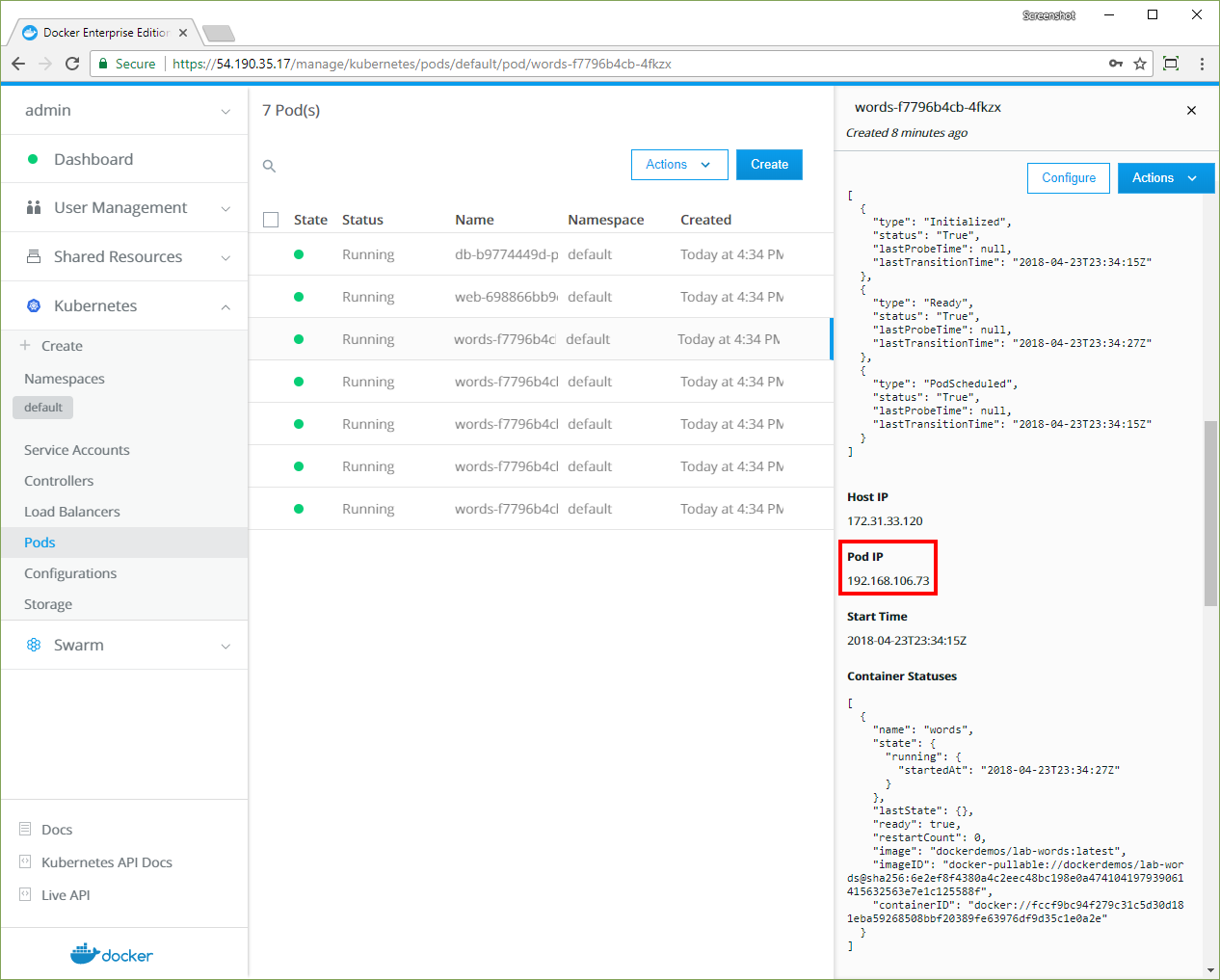The image size is (1220, 980).
Task: Collapse the Kubernetes sidebar section
Action: point(225,306)
